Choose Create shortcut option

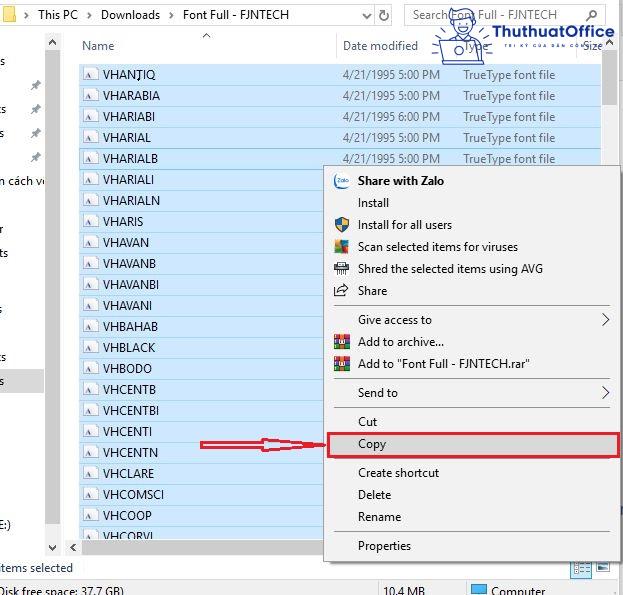point(471,473)
